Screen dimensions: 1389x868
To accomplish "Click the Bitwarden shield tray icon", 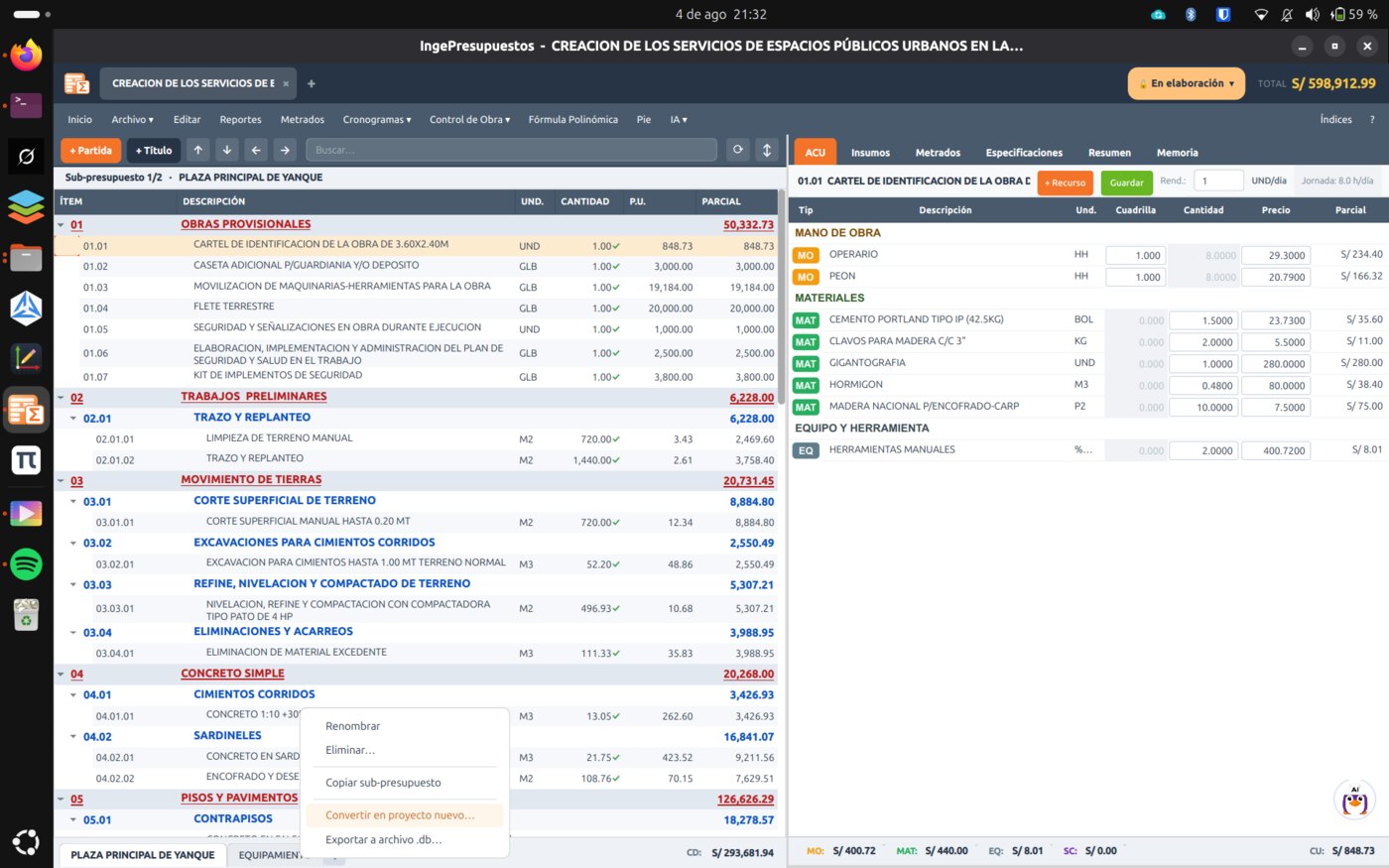I will point(1223,14).
